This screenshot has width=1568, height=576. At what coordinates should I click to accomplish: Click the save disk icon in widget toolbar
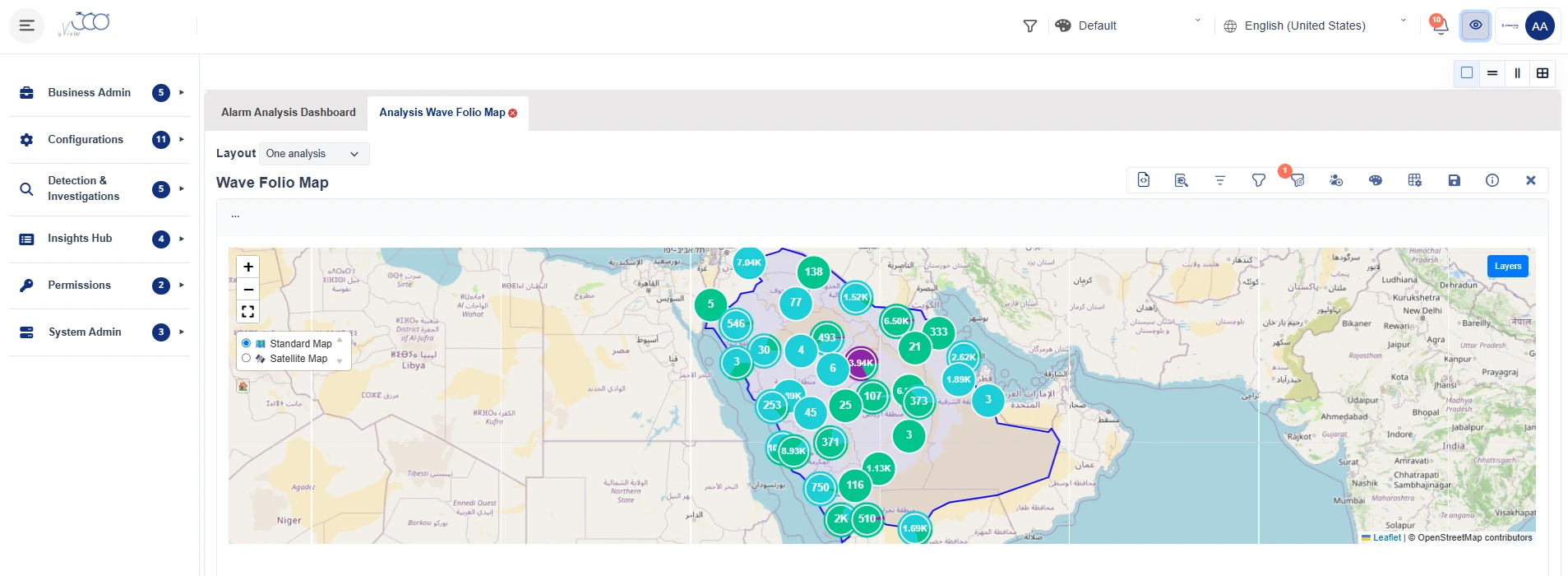1454,180
